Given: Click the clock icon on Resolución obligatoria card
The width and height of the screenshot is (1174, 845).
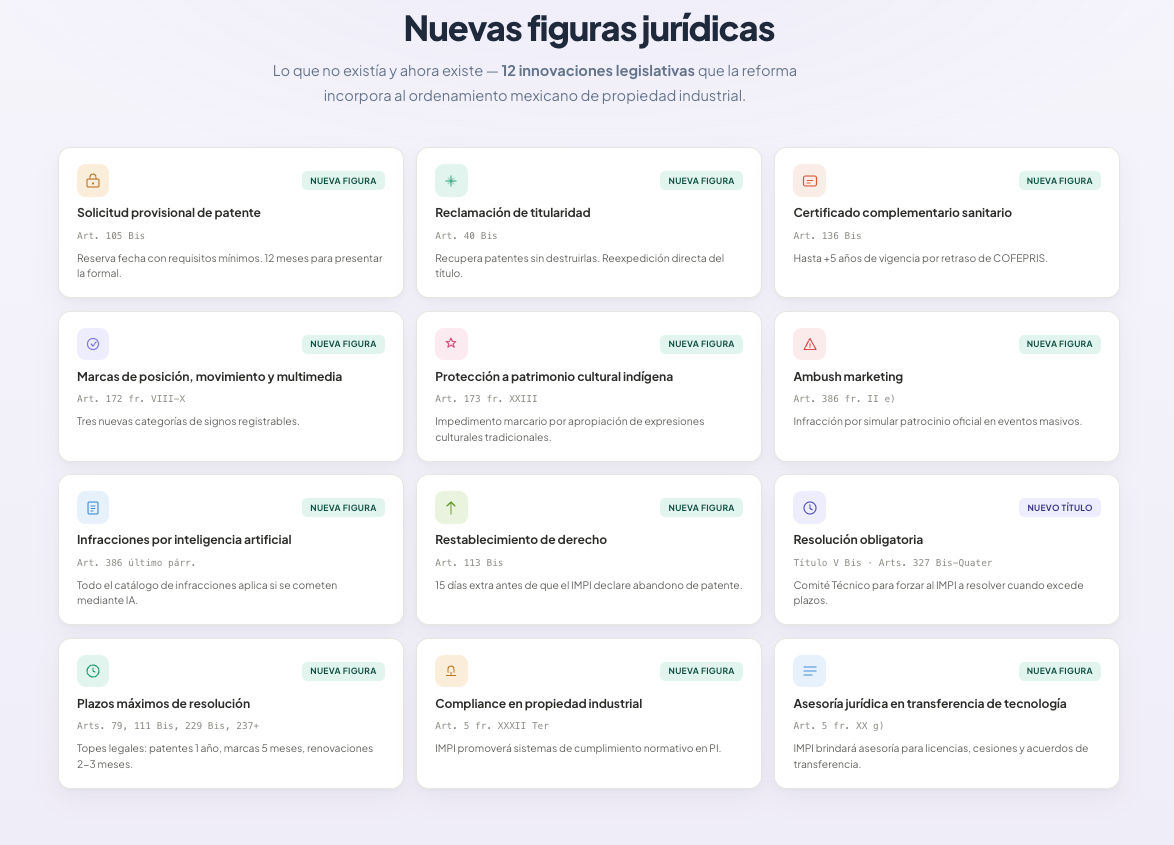Looking at the screenshot, I should [809, 507].
